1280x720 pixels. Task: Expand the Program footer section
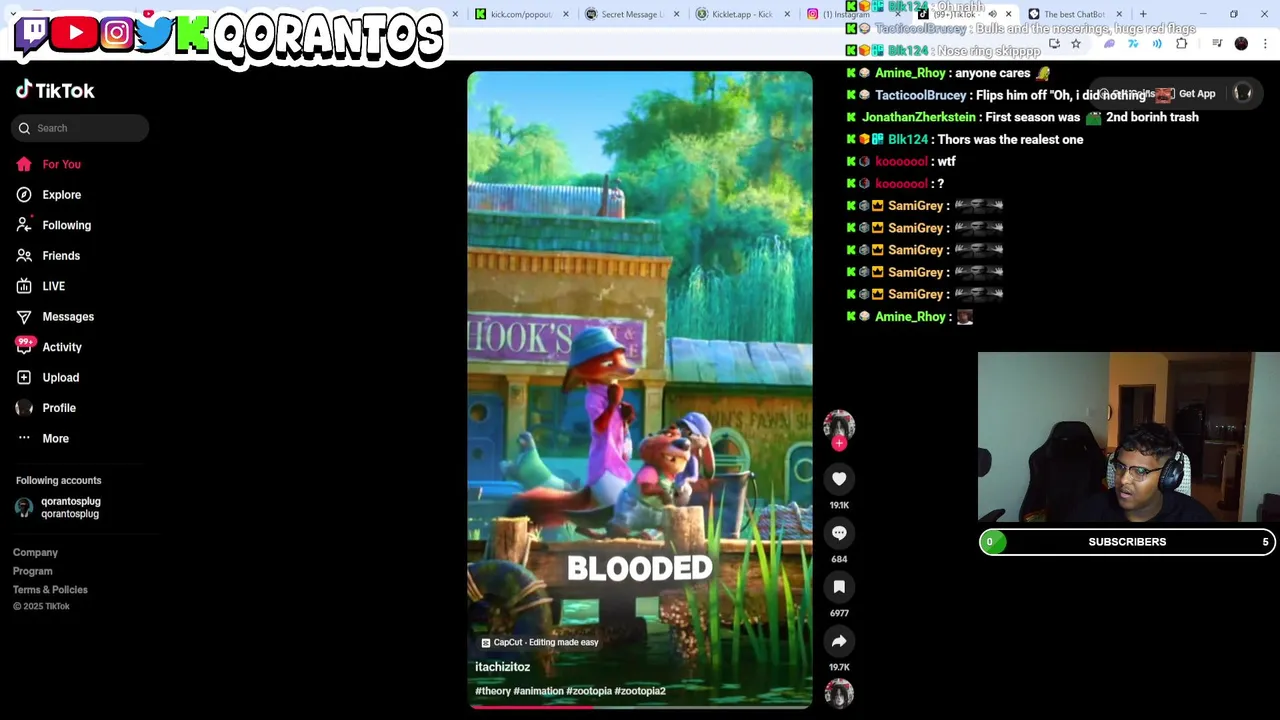[33, 571]
